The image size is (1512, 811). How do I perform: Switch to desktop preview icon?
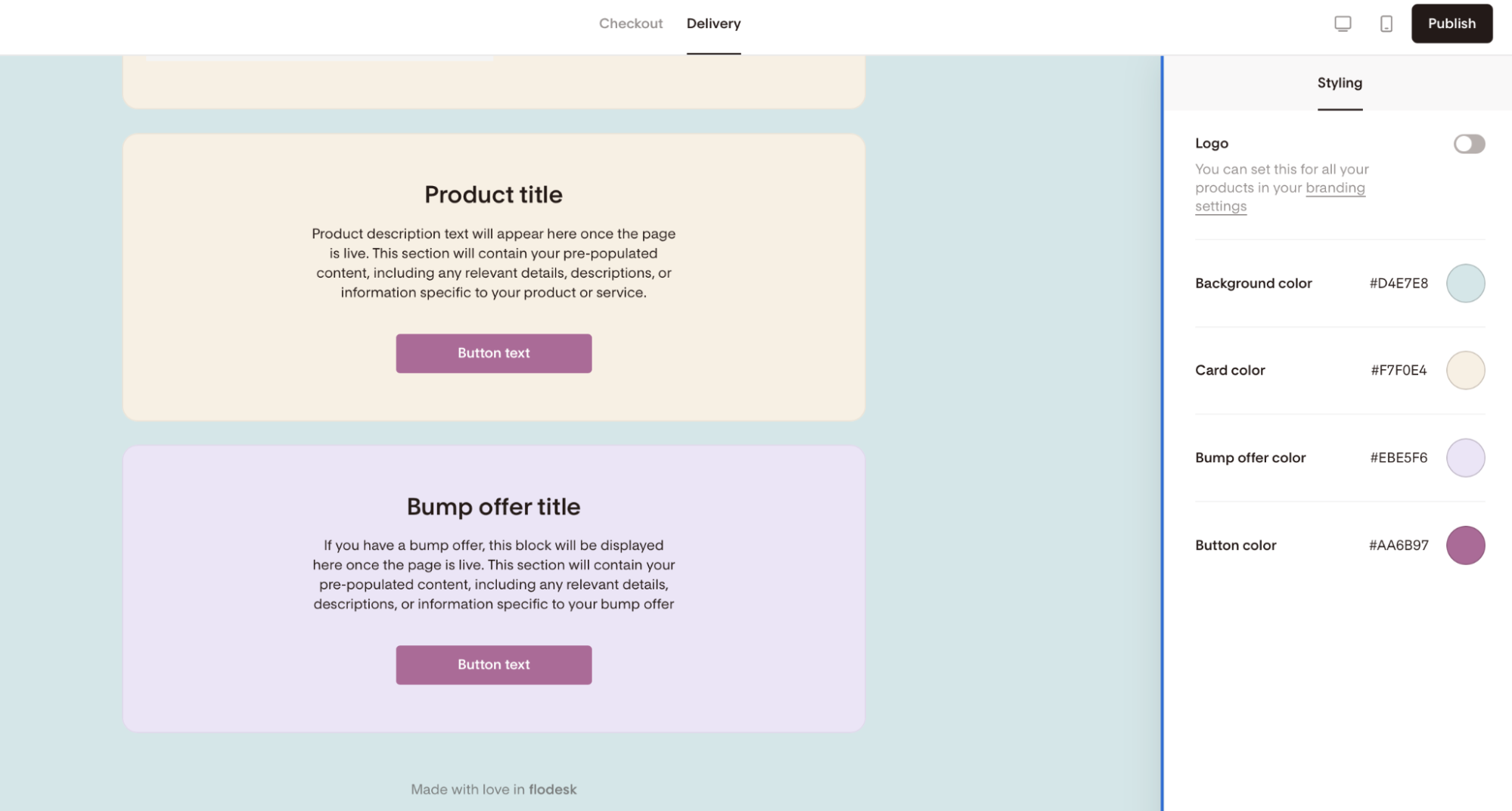click(x=1343, y=23)
